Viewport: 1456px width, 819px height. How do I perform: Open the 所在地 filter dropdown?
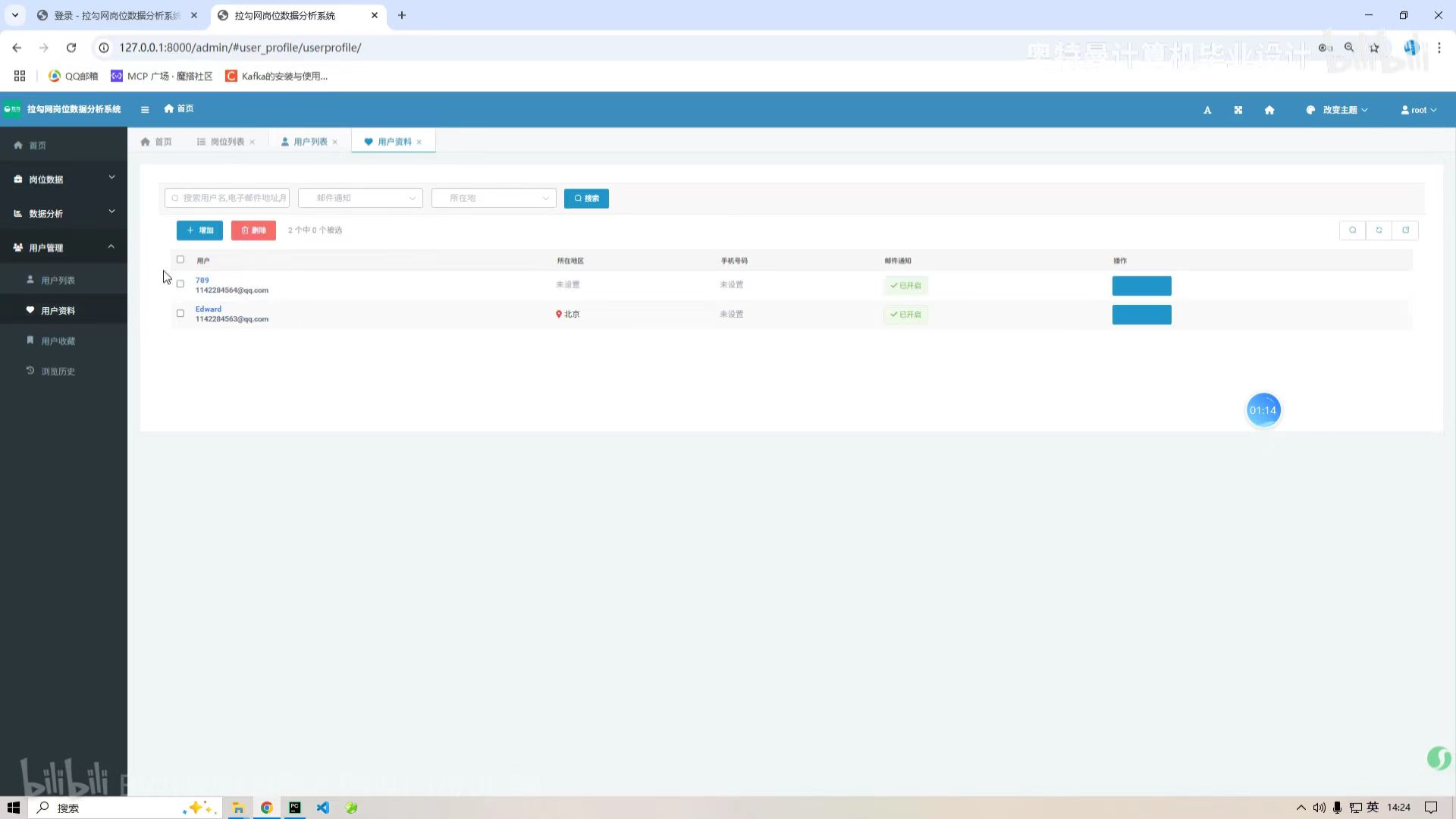tap(494, 198)
